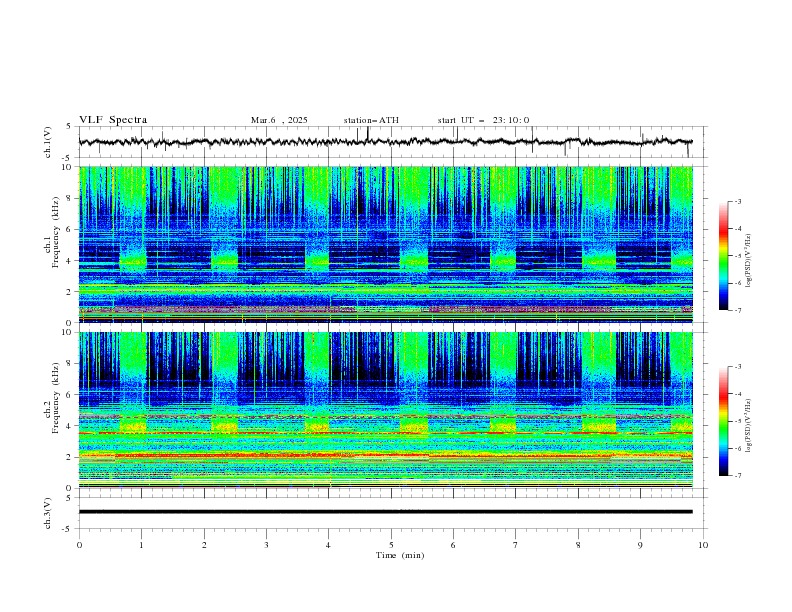This screenshot has height=612, width=792.
Task: Click the '0' tick label on time axis
Action: point(79,545)
